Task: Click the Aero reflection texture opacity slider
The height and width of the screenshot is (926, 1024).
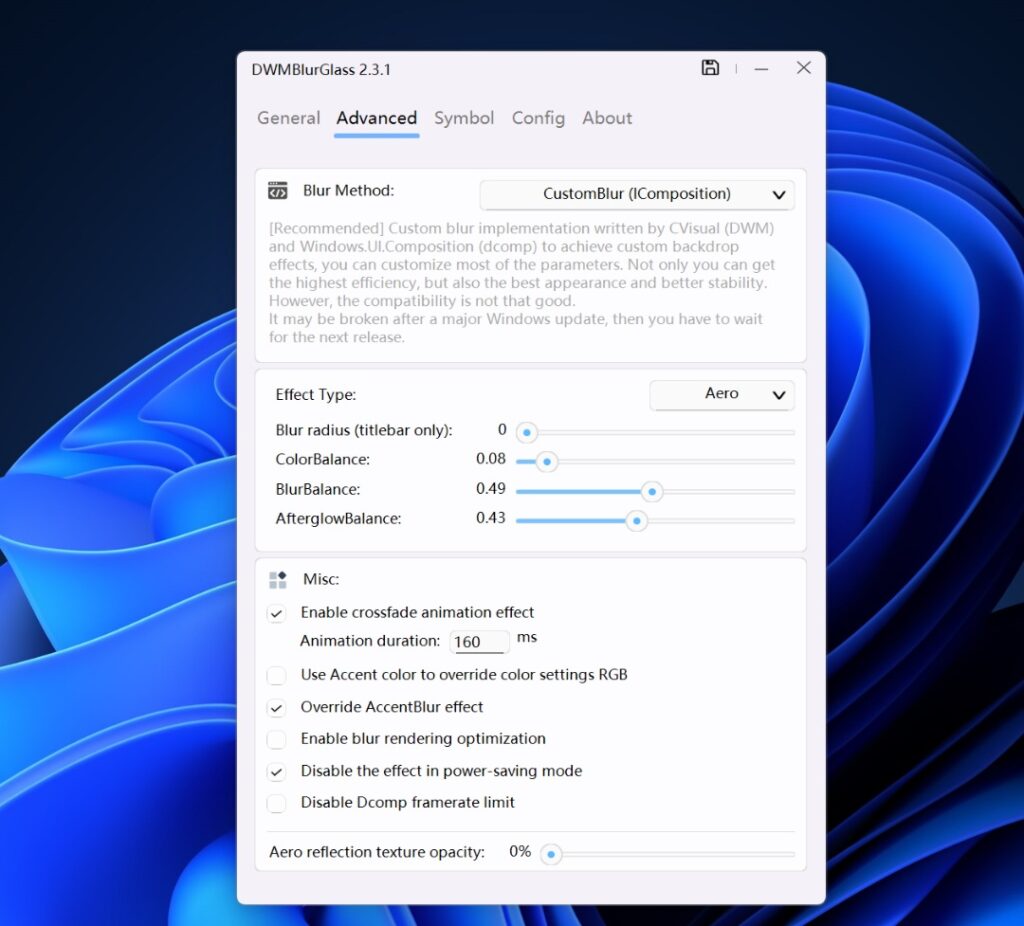Action: pyautogui.click(x=551, y=854)
